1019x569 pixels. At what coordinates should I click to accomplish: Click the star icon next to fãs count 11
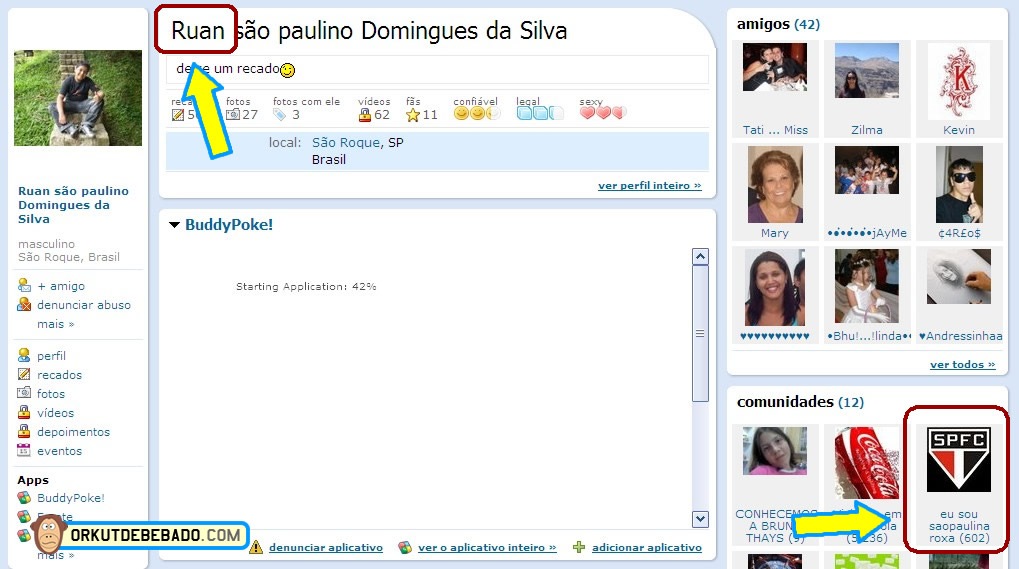pos(413,116)
